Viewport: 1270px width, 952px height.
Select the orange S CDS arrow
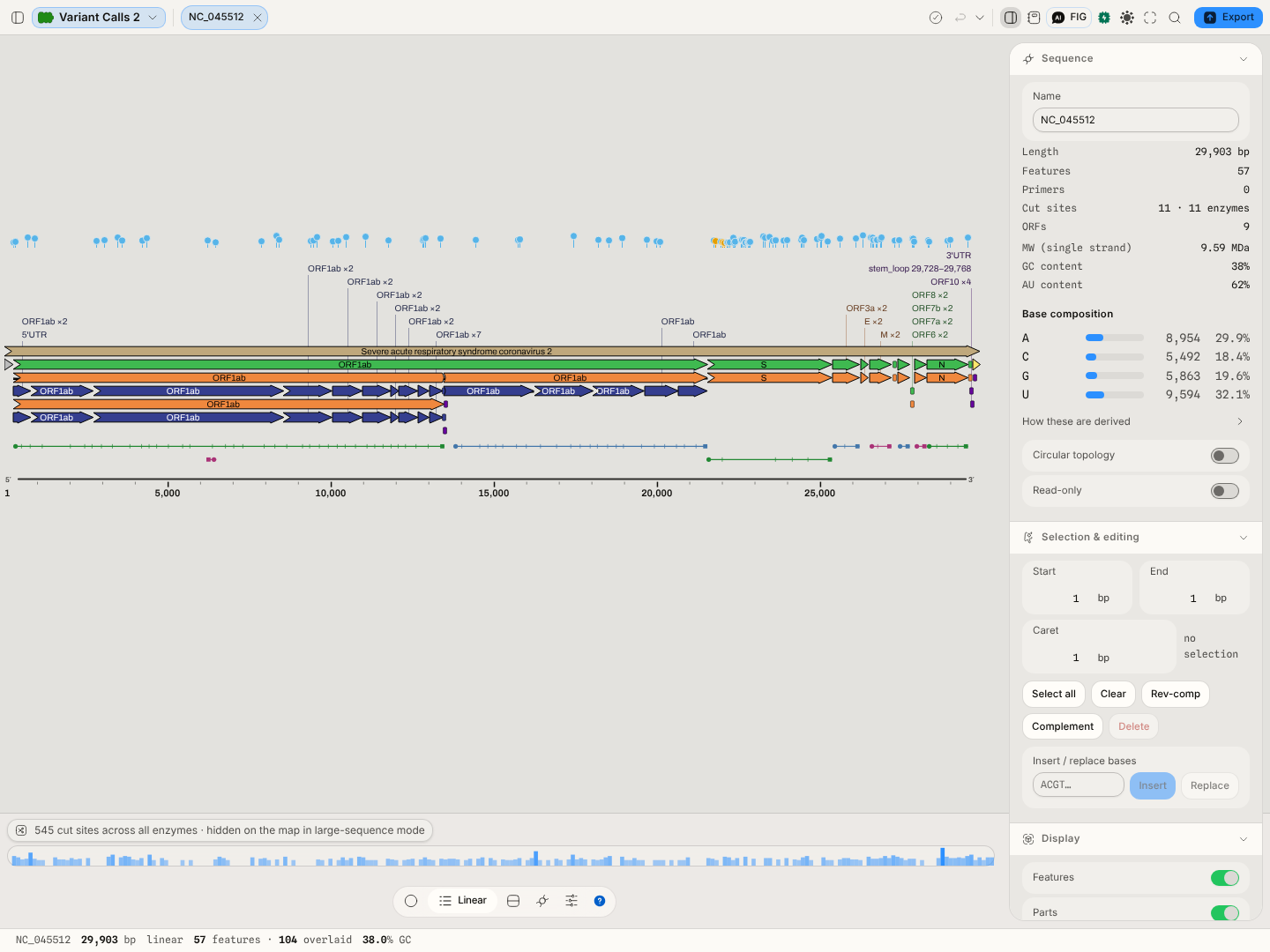click(769, 378)
